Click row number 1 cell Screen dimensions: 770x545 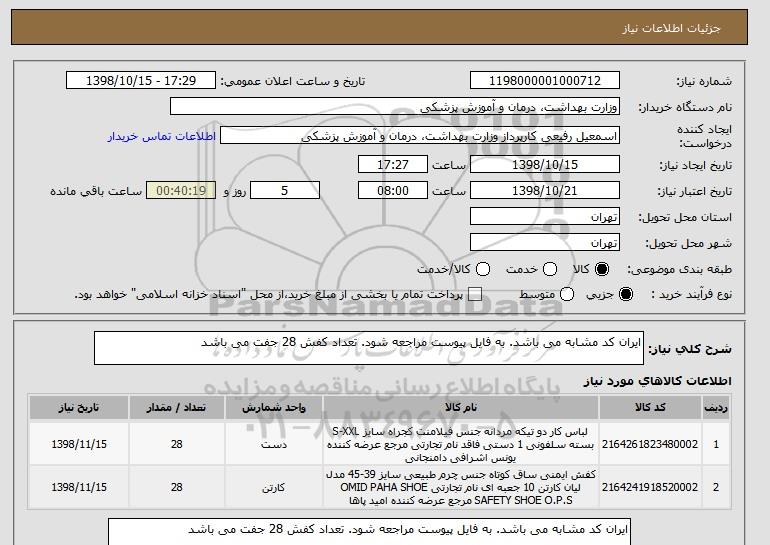pos(716,444)
